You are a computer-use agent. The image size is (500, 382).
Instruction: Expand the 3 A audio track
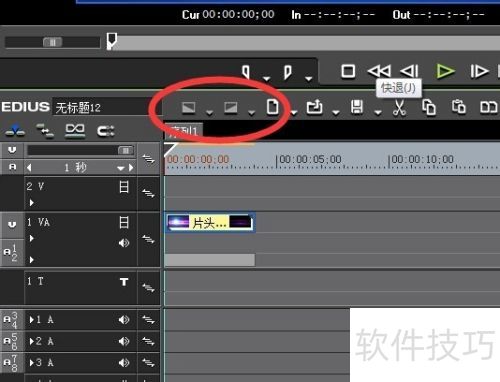coord(32,363)
